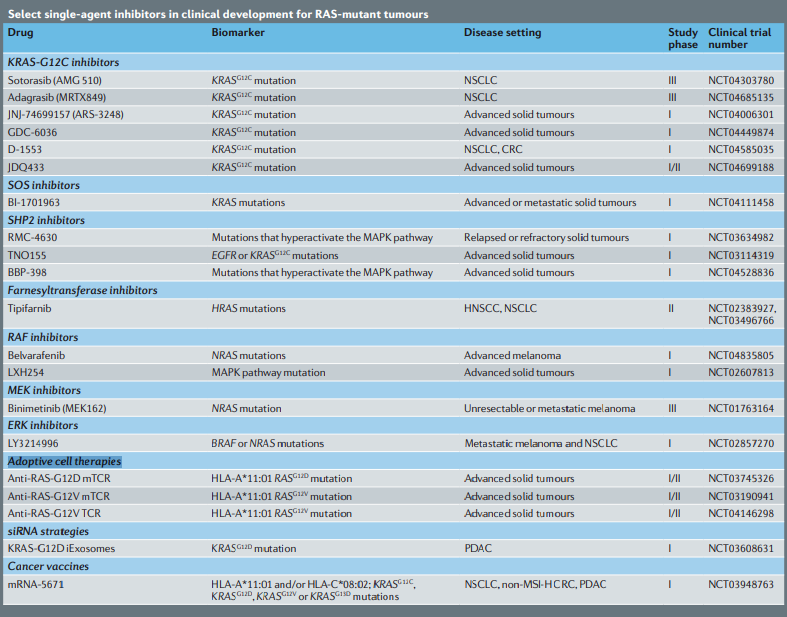Select the 'SOS inhibitors' section heading
Screen dimensions: 787x617
[44, 185]
